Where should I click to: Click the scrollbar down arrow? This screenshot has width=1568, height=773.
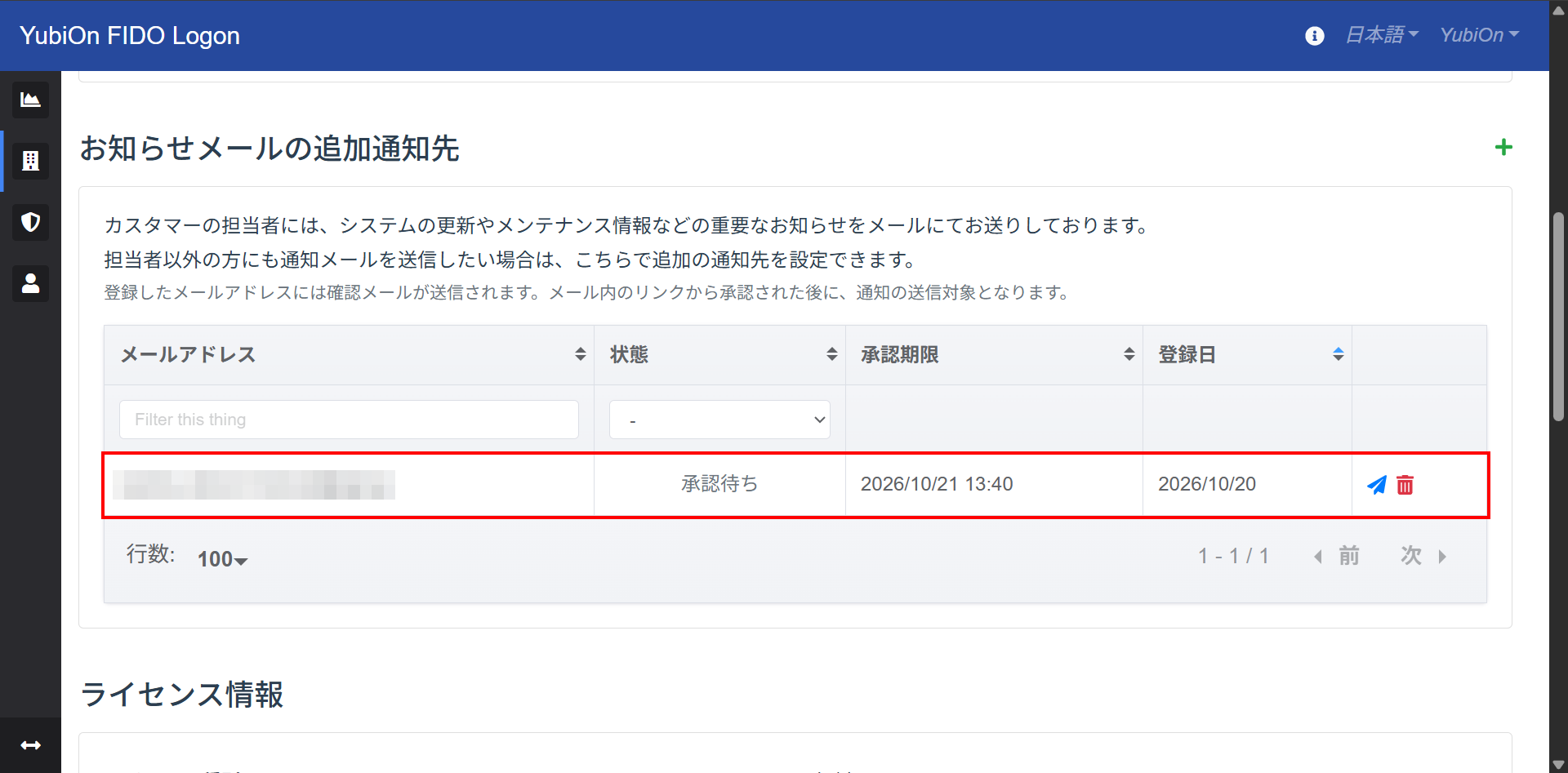(x=1558, y=765)
